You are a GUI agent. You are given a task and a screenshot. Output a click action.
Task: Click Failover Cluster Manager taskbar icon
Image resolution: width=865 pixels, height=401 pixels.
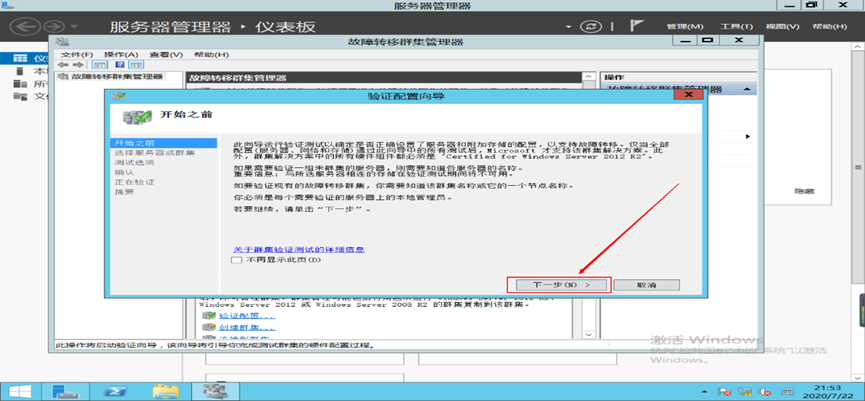pyautogui.click(x=215, y=391)
